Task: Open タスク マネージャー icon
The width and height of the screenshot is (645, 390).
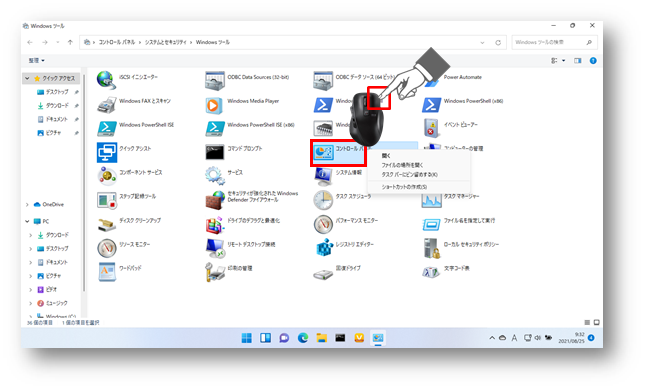Action: tap(431, 201)
